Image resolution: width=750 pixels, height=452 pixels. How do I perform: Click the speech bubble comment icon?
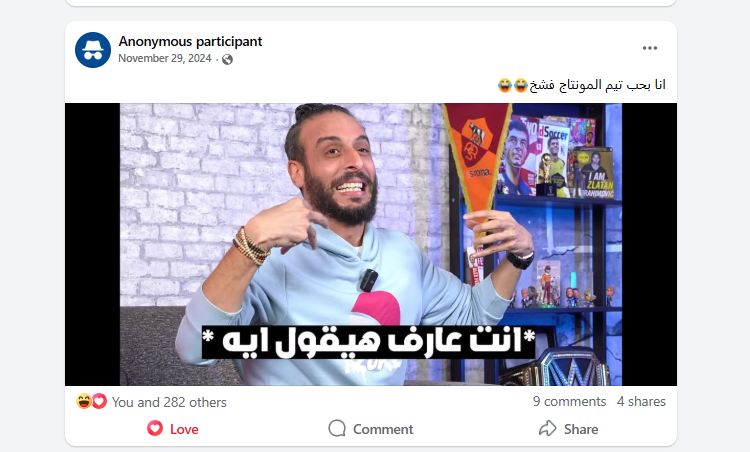pyautogui.click(x=337, y=428)
